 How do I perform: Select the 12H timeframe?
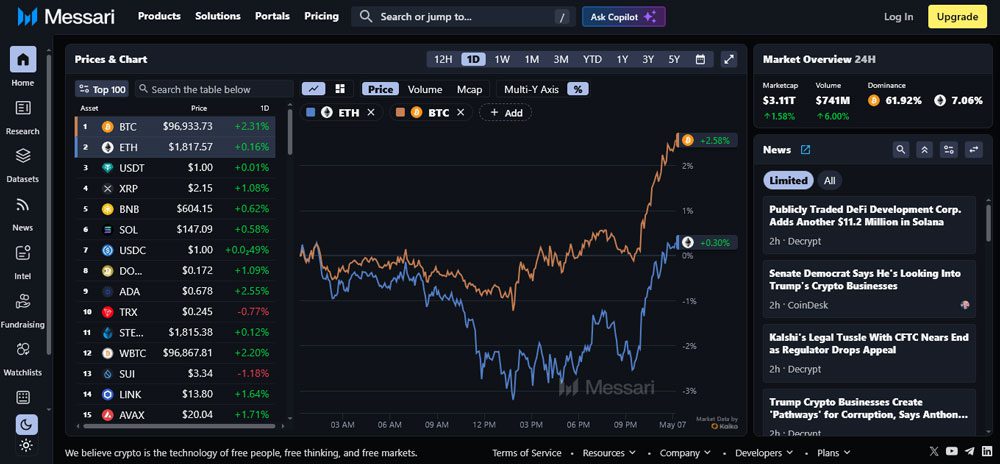pyautogui.click(x=443, y=59)
